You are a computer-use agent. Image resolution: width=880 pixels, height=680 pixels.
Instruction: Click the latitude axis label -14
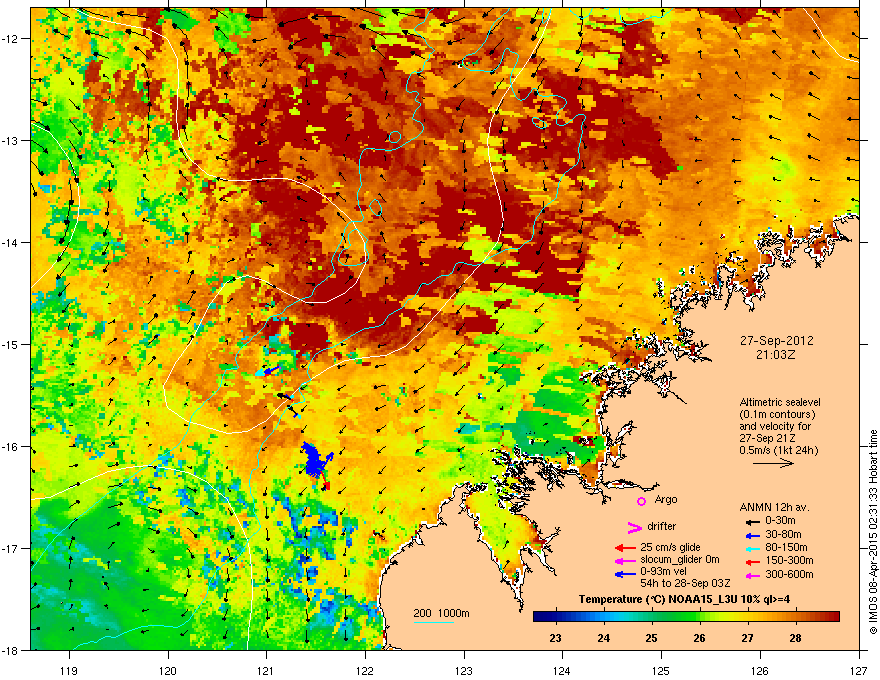tap(11, 242)
